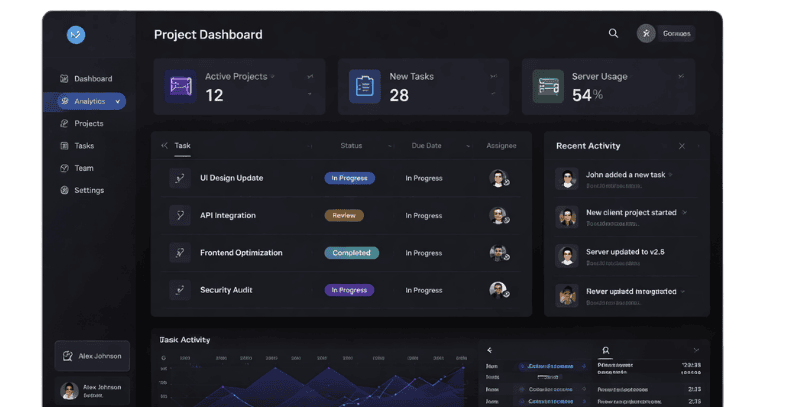Click the Server Usage icon
This screenshot has height=407, width=786.
pyautogui.click(x=547, y=86)
